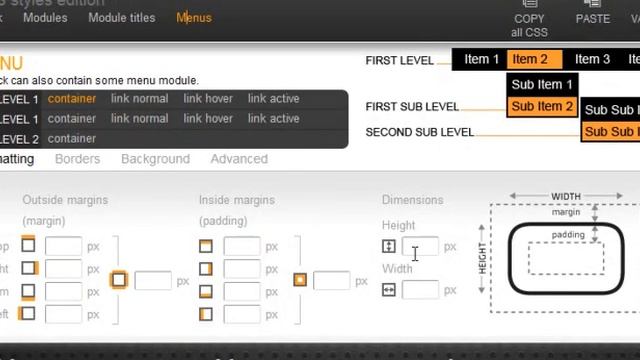
Task: Click the Width input field
Action: click(x=420, y=290)
